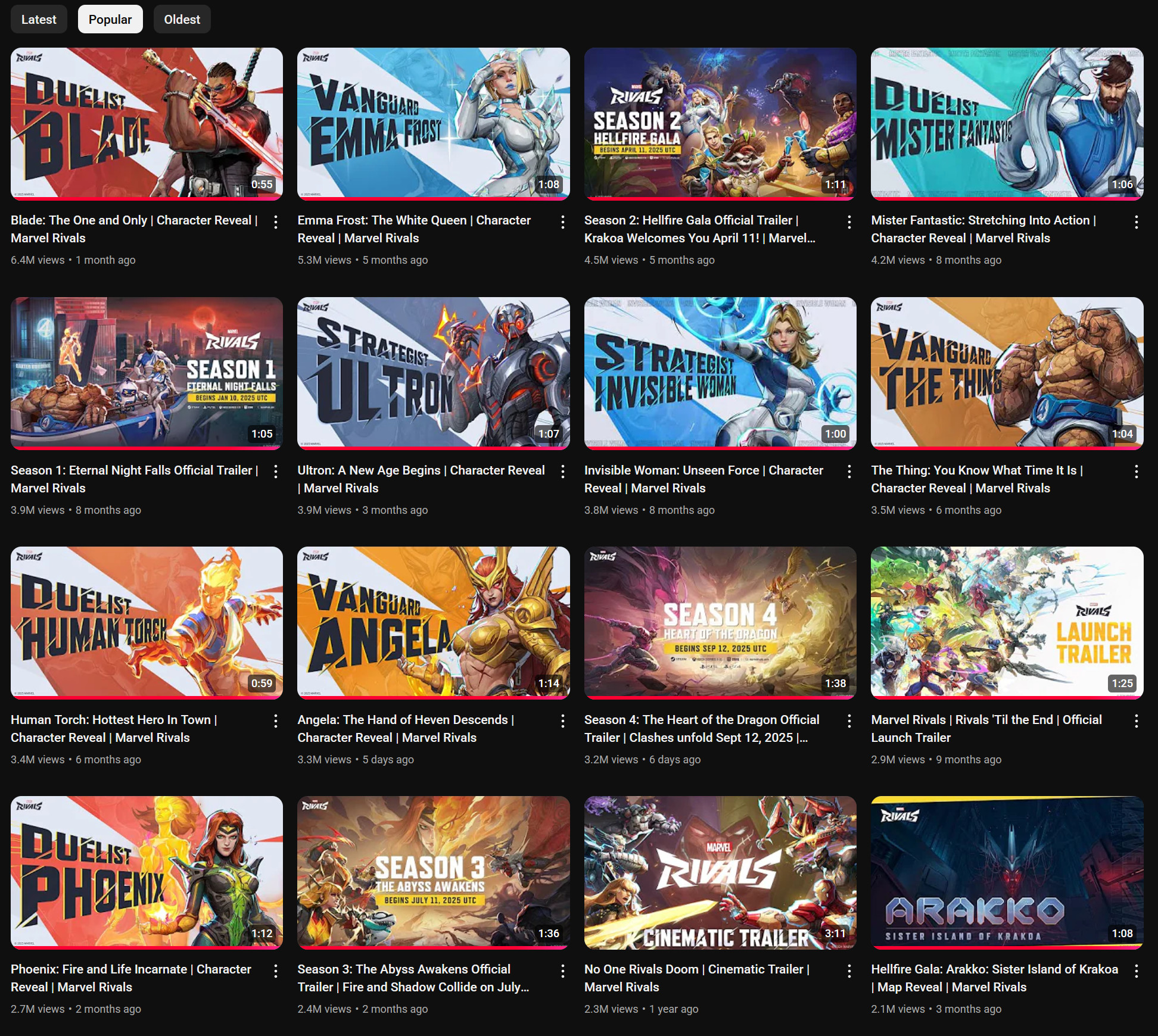Play the Launch Trailer thumbnail
Screen dimensions: 1158x1036
coord(1007,622)
